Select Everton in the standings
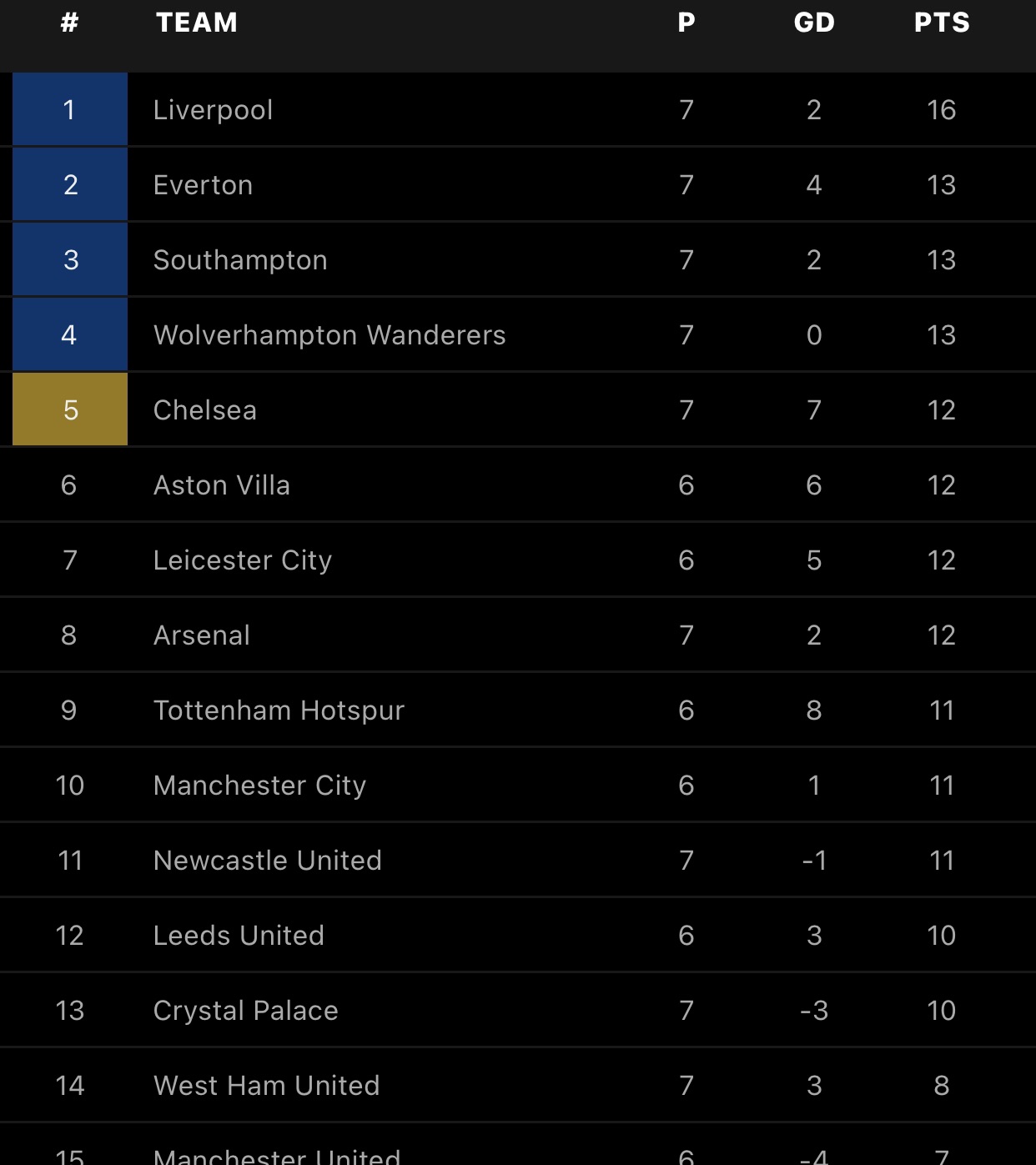The height and width of the screenshot is (1165, 1036). coord(518,184)
